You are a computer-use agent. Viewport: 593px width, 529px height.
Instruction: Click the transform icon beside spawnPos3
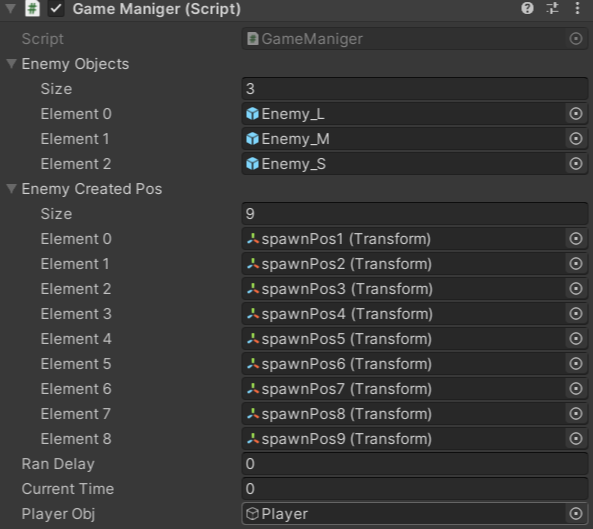(253, 289)
